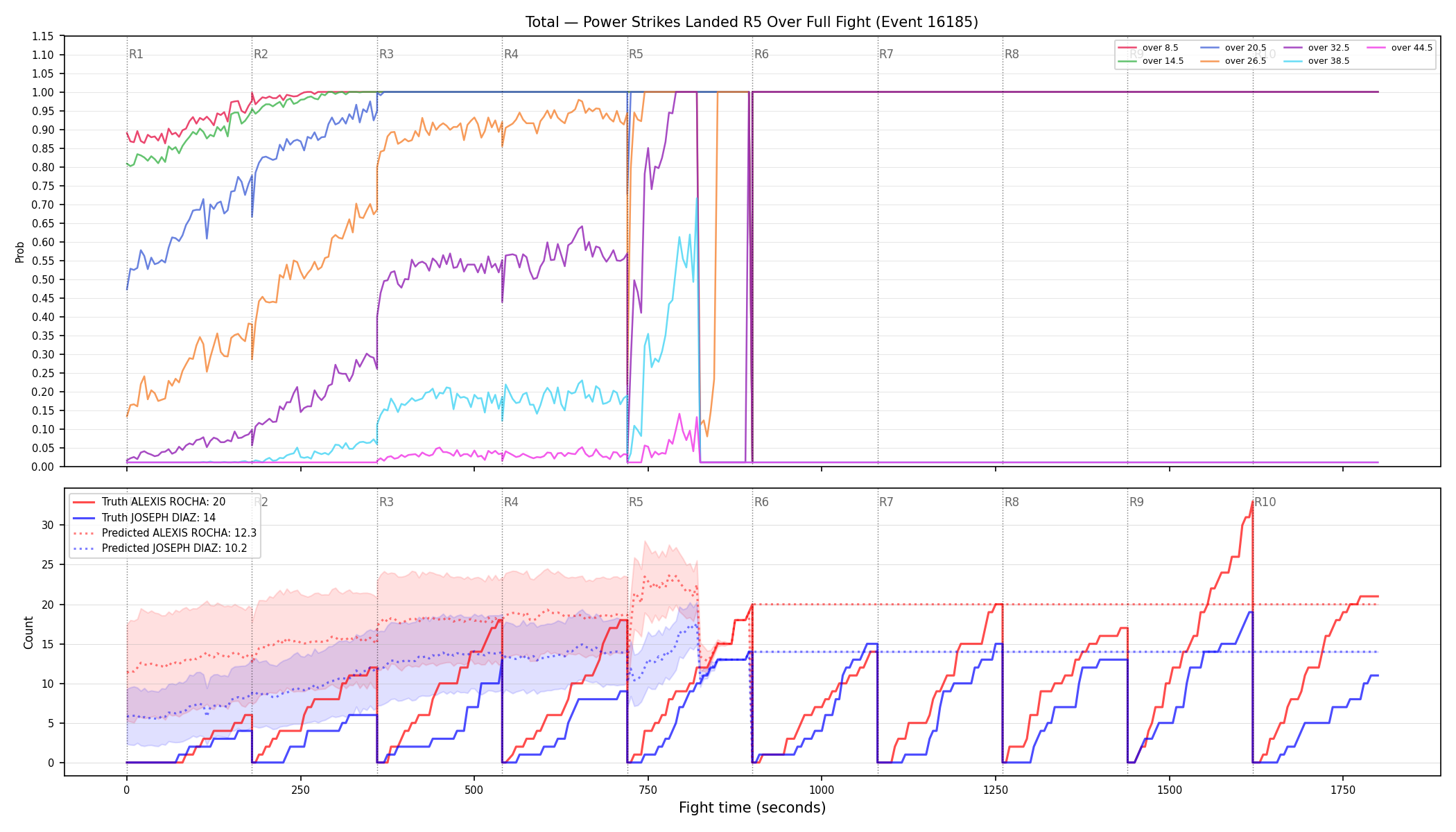Click "Truth ALEXIS ROCHA: 20" legend entry
This screenshot has height=832, width=1456.
point(149,502)
